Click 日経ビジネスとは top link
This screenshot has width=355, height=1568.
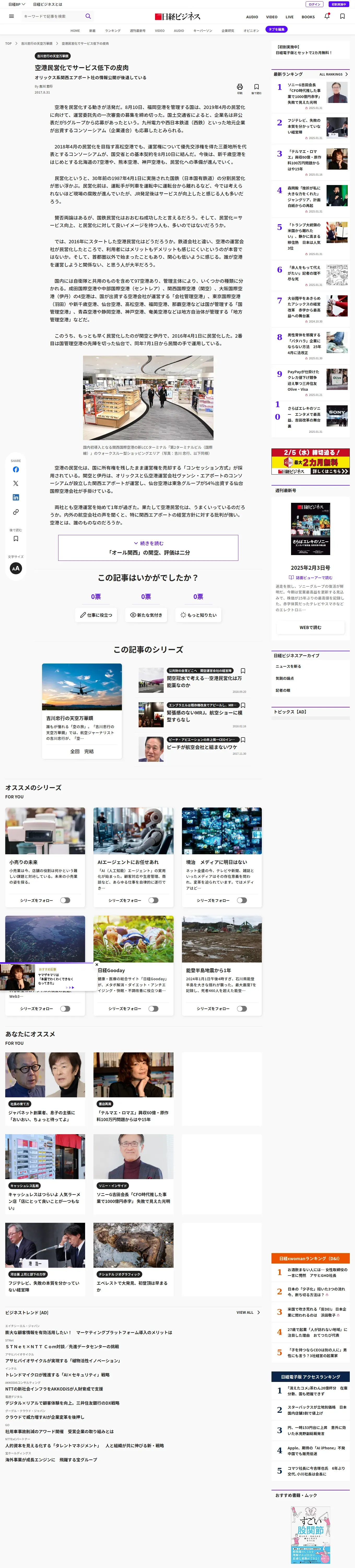click(48, 4)
